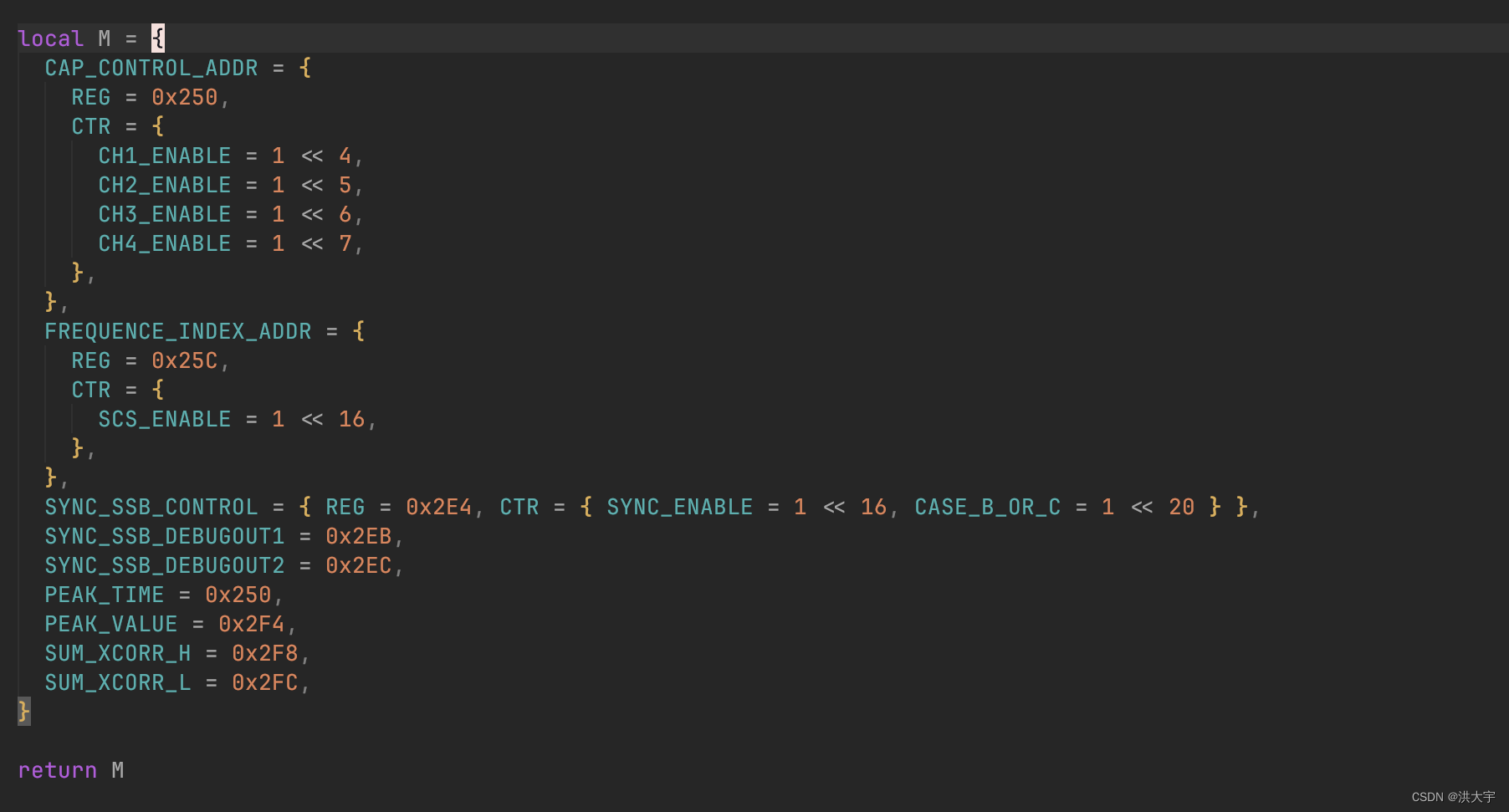The image size is (1509, 812).
Task: Click the 'return' keyword
Action: 58,770
